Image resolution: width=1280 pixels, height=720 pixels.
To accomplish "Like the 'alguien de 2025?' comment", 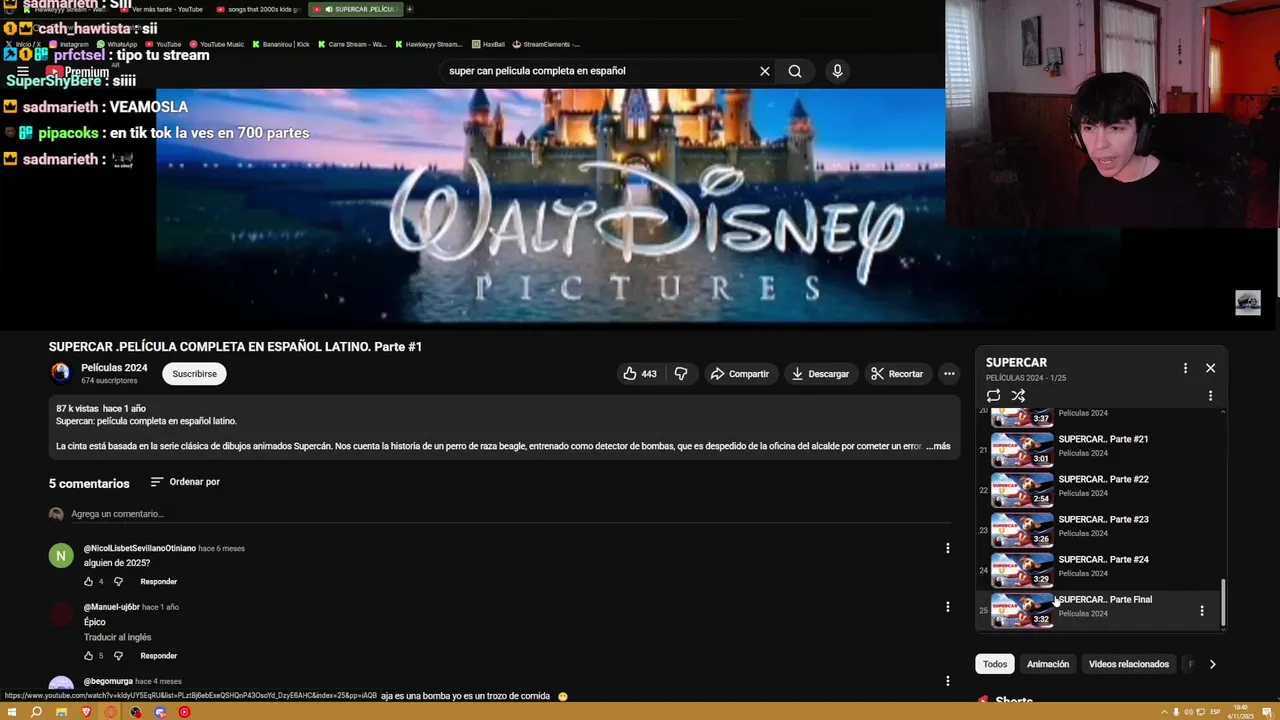I will click(88, 581).
